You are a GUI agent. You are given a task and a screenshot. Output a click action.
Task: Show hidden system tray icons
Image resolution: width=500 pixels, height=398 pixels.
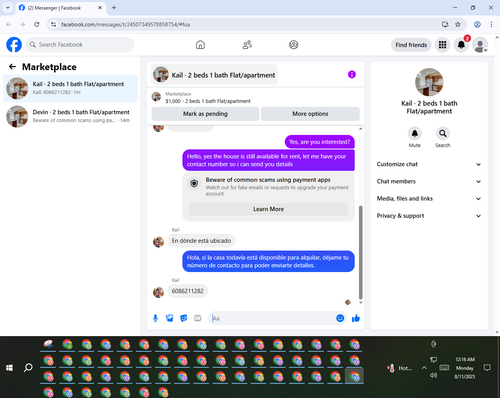pos(424,368)
